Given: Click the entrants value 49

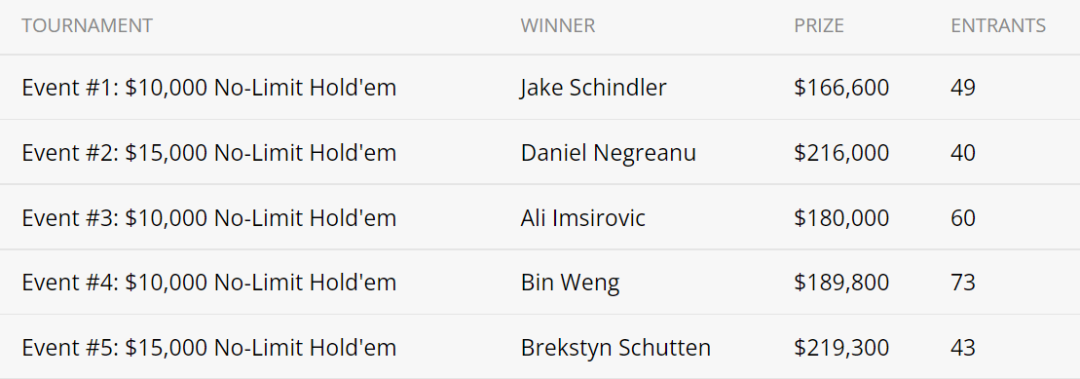Looking at the screenshot, I should [963, 88].
